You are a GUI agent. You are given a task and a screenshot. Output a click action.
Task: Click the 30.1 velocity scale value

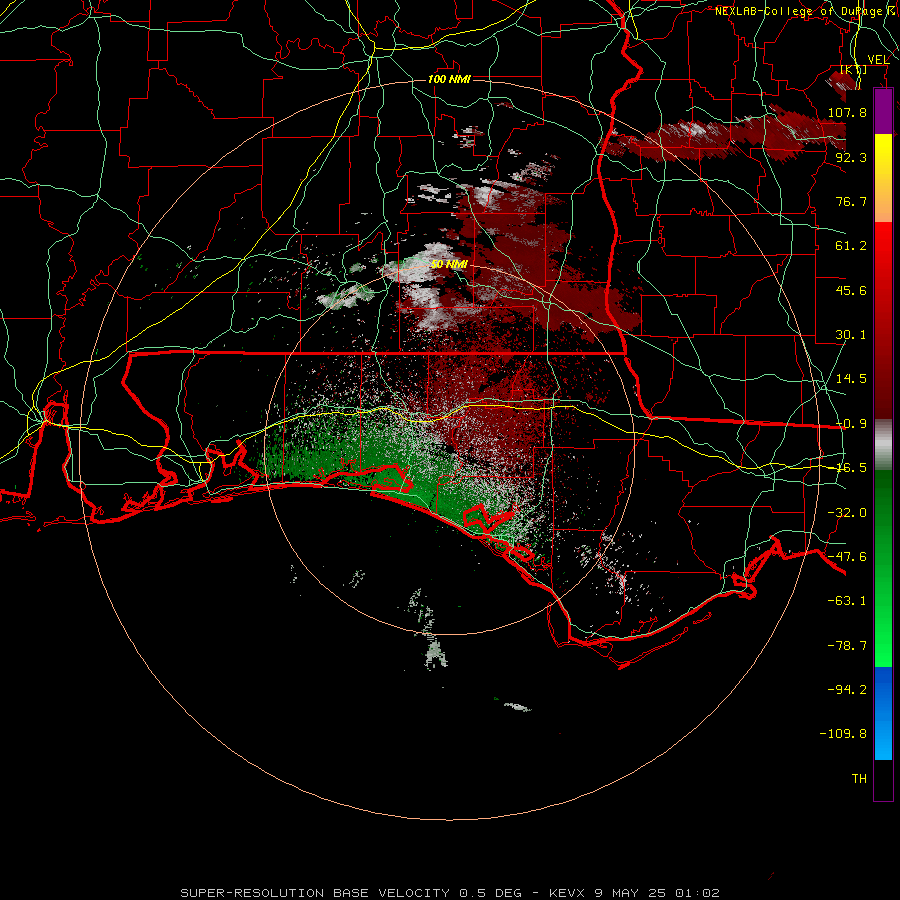[851, 334]
